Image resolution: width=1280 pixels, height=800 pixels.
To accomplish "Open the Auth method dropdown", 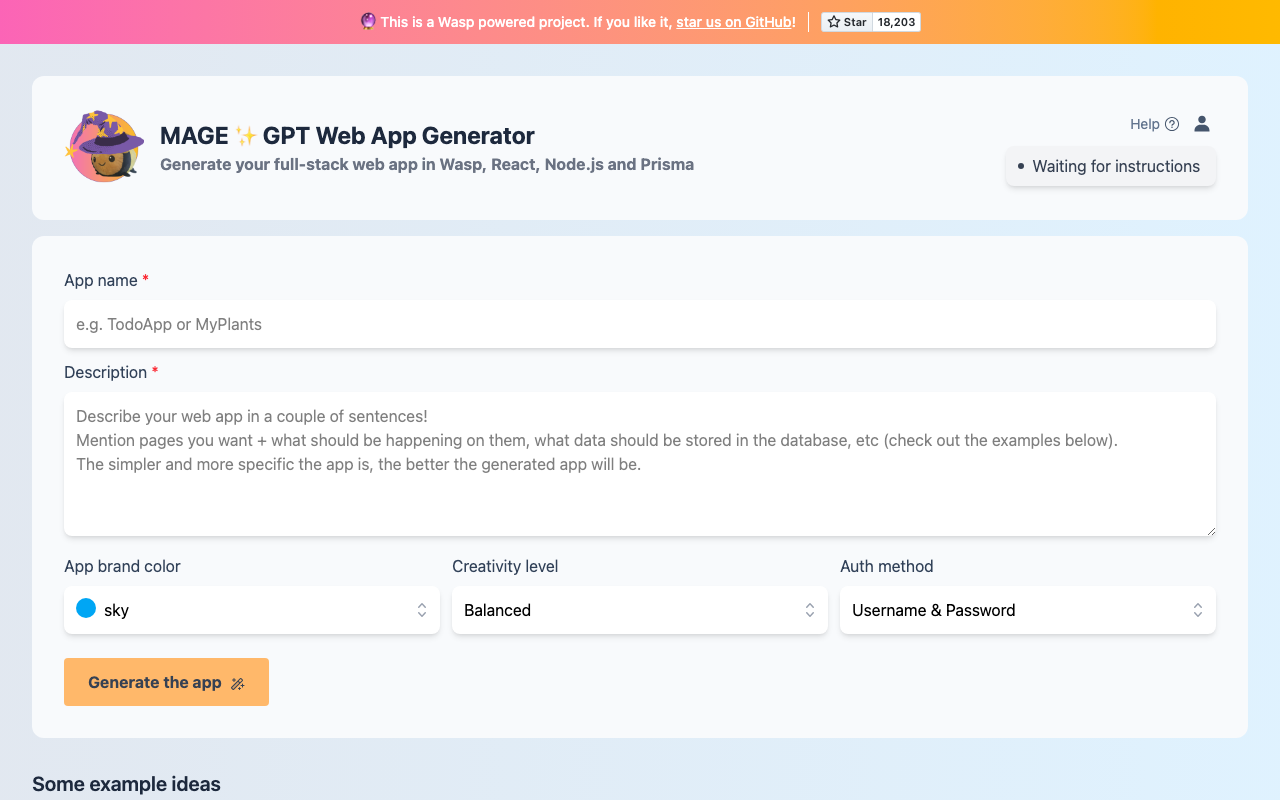I will click(1028, 610).
